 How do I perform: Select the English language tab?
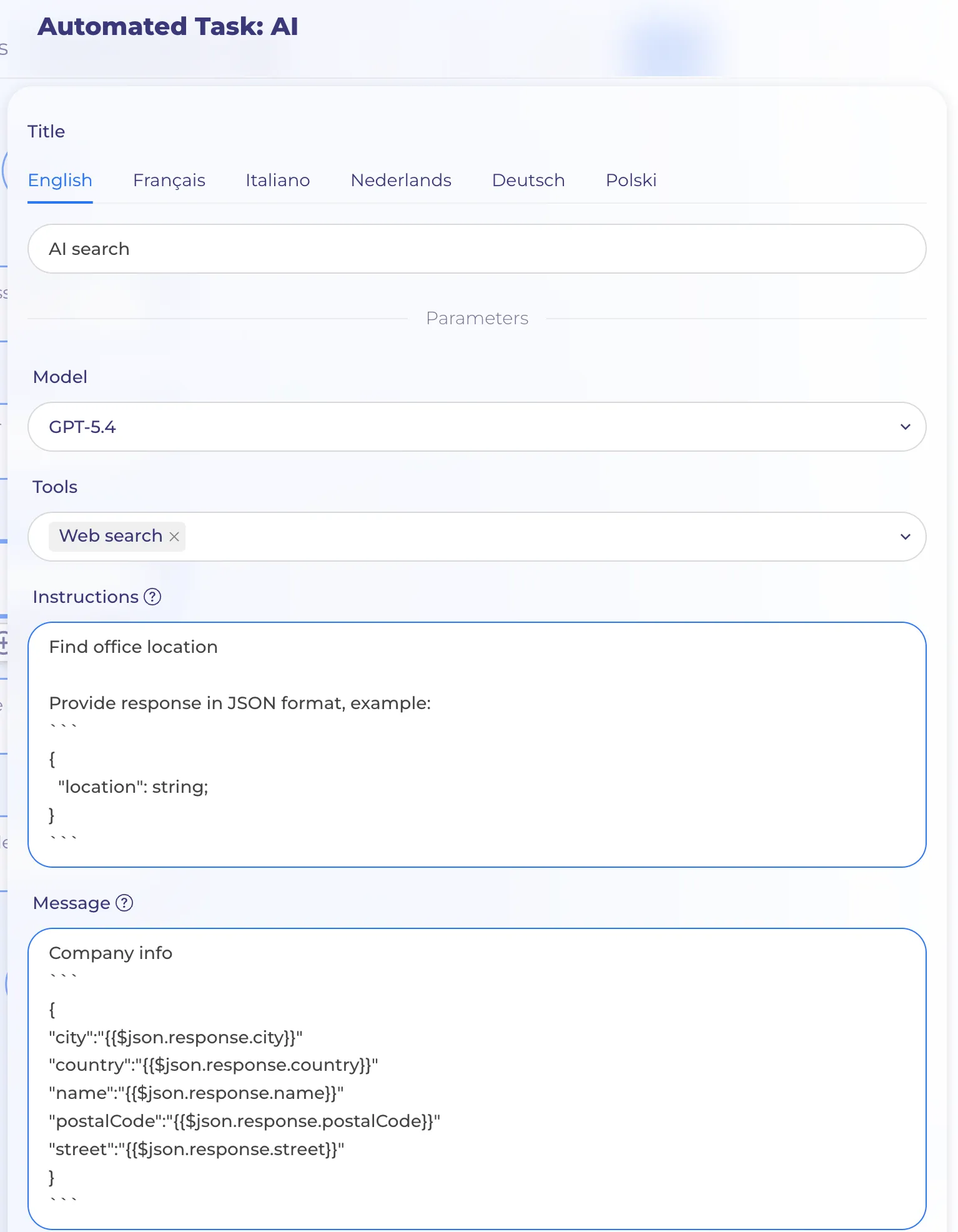[x=60, y=181]
